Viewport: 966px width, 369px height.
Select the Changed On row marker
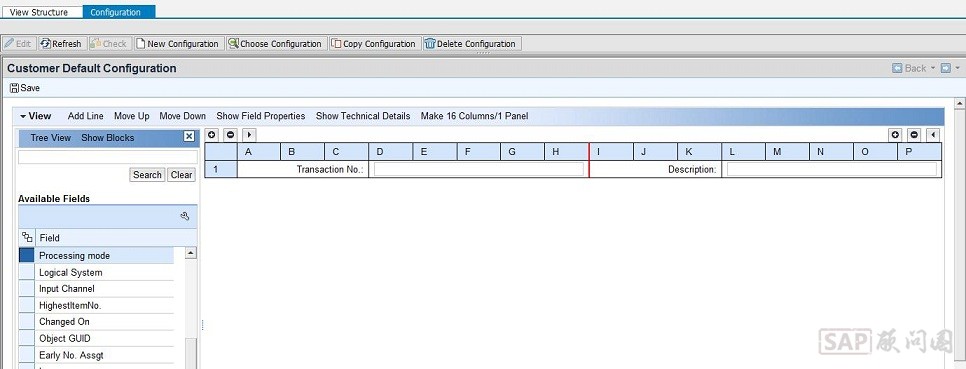[26, 322]
